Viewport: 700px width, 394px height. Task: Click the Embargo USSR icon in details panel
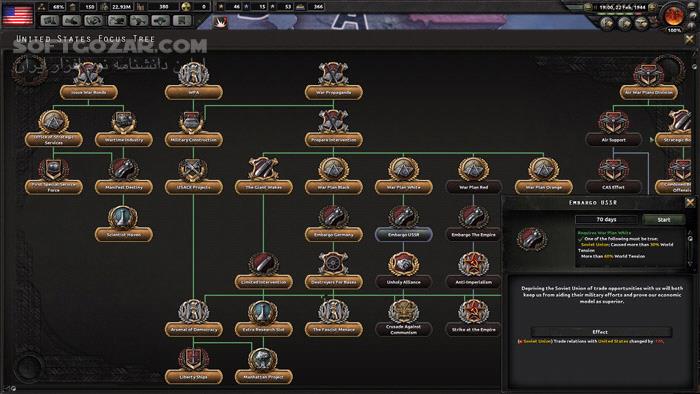coord(532,239)
